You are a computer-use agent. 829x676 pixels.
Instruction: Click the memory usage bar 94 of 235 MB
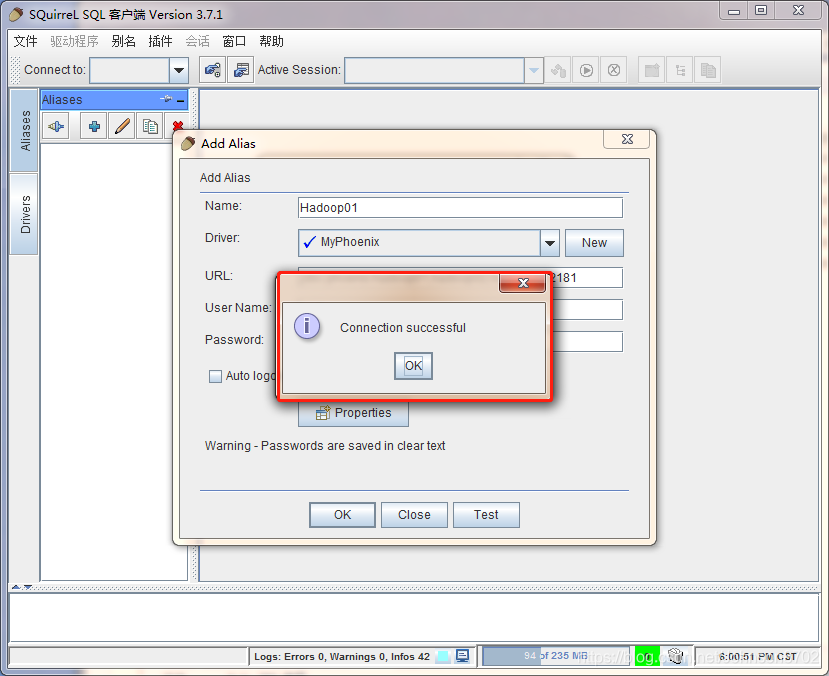click(556, 656)
